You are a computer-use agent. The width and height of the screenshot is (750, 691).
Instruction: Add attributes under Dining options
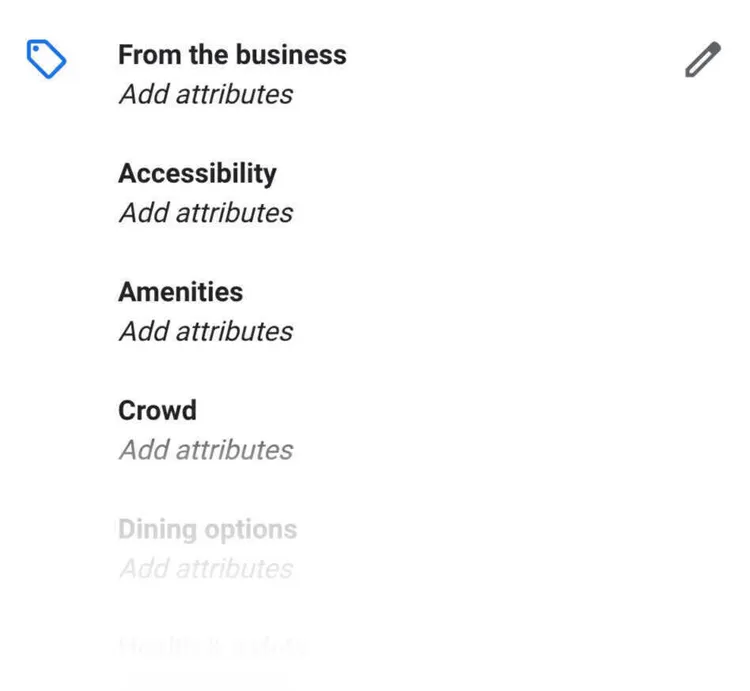[x=206, y=569]
